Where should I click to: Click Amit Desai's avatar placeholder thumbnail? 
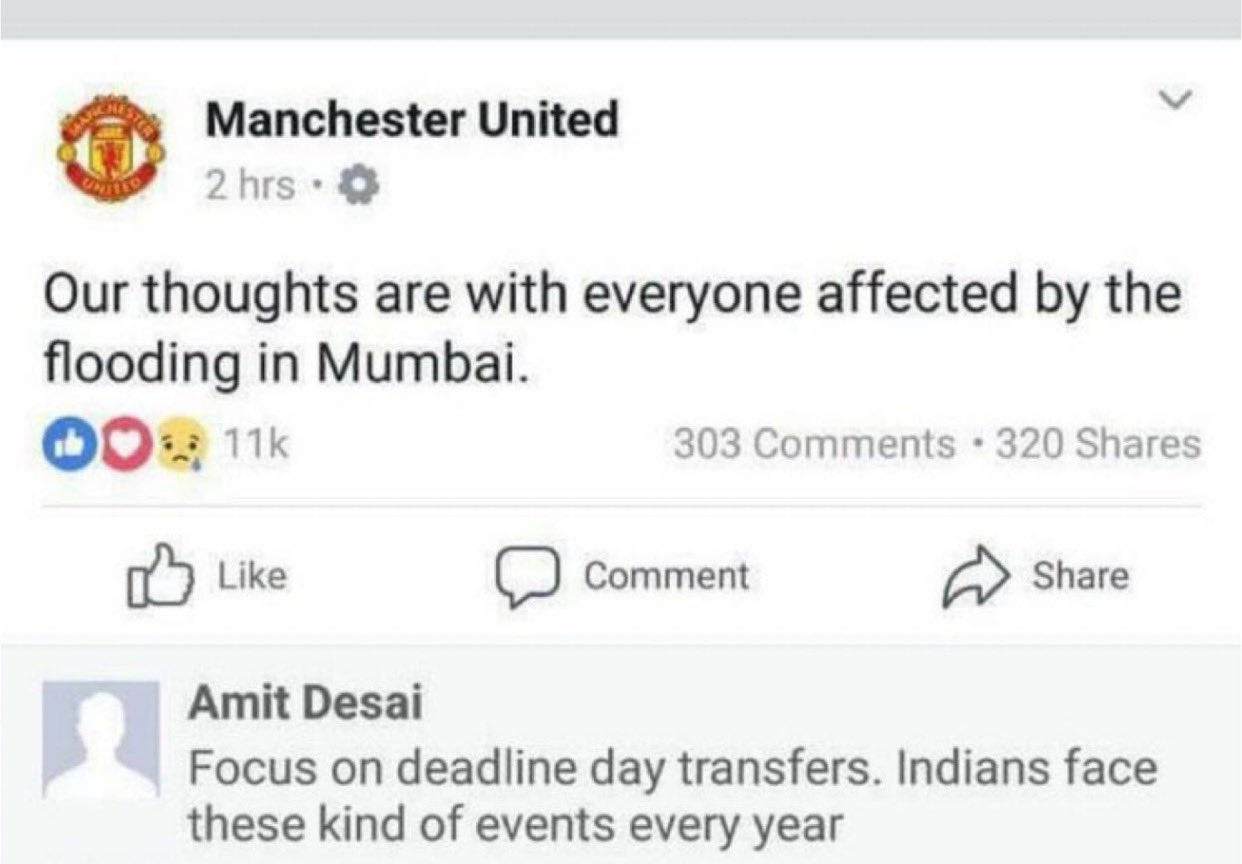coord(100,741)
